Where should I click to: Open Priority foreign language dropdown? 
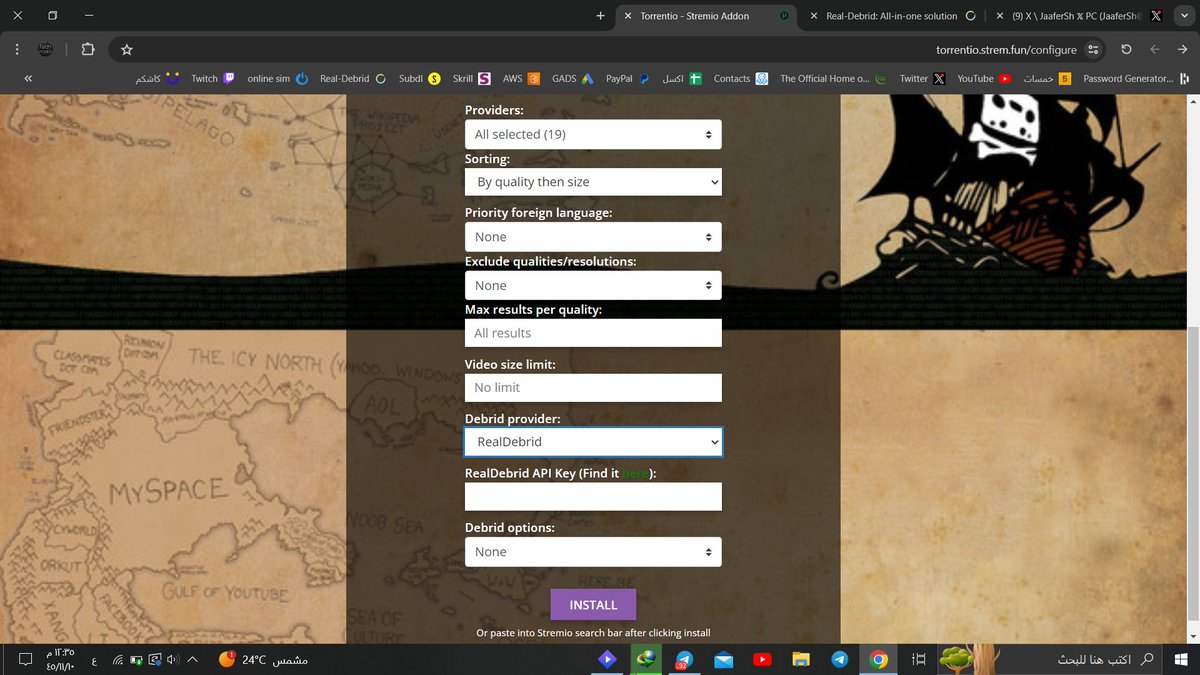pos(593,237)
